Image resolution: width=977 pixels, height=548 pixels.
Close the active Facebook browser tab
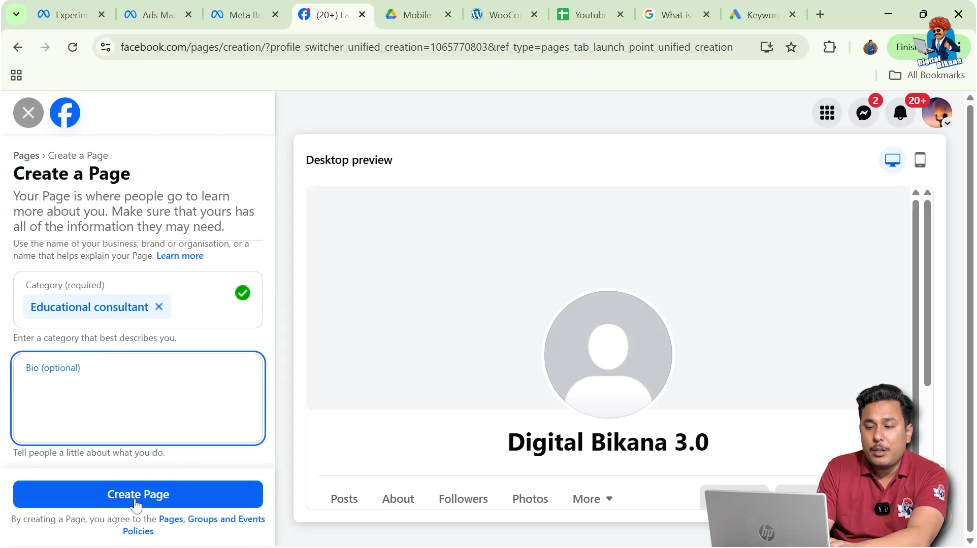pos(362,14)
